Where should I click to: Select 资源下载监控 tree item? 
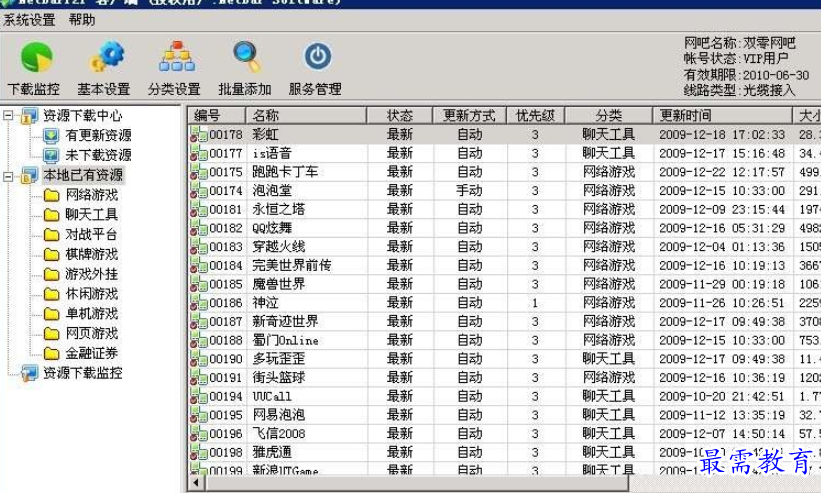(x=82, y=373)
